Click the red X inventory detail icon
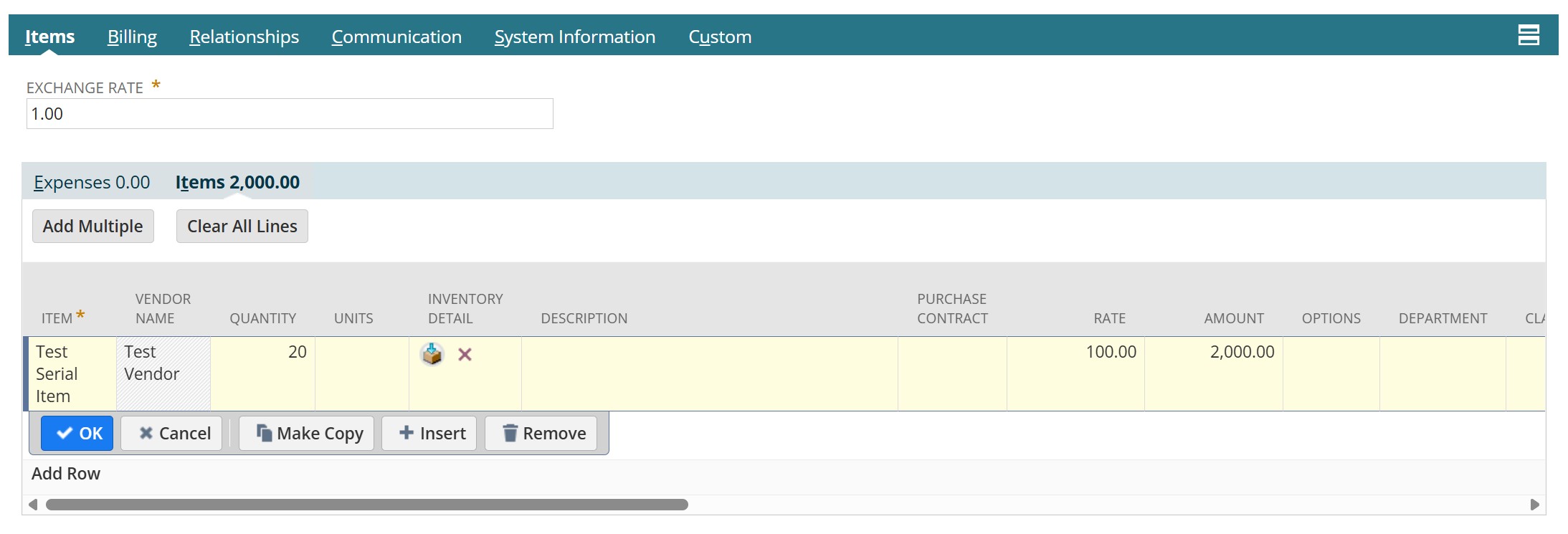The width and height of the screenshot is (1568, 534). [x=465, y=355]
